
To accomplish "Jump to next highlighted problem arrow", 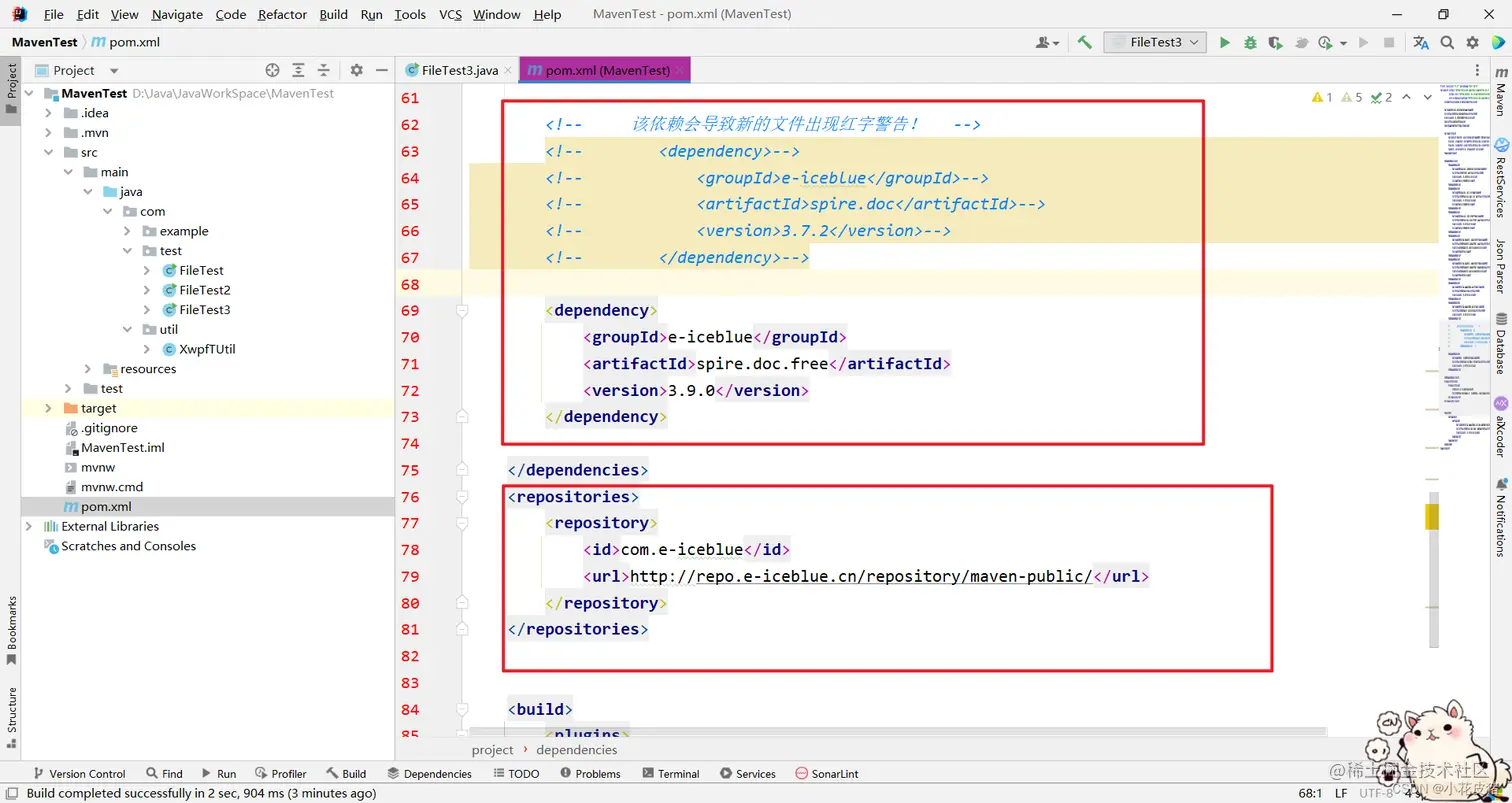I will pyautogui.click(x=1427, y=97).
